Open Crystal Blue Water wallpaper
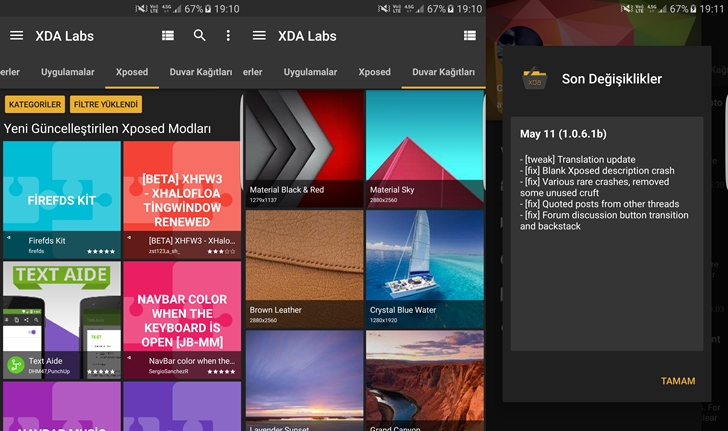 [x=425, y=269]
